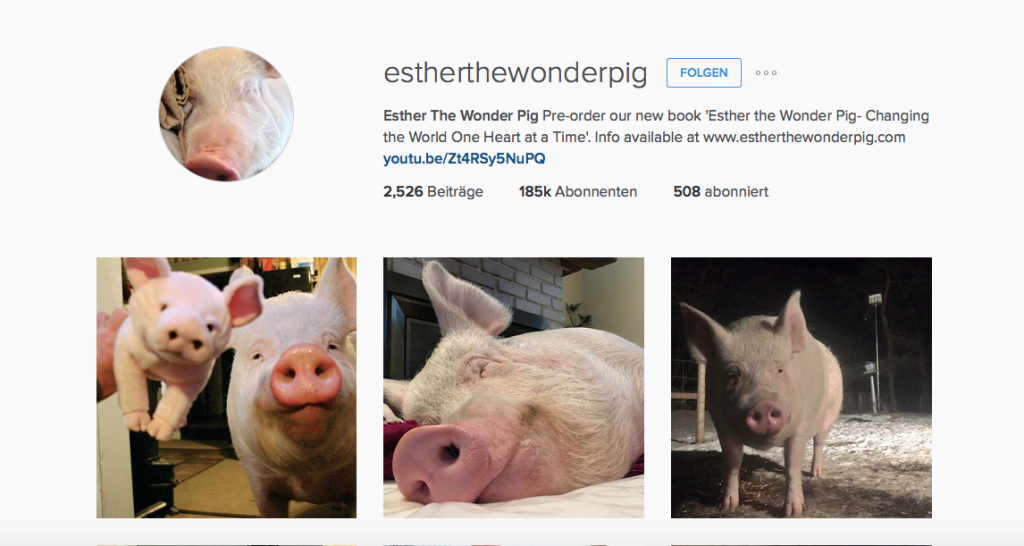Click the FOLGEN follow button
The width and height of the screenshot is (1024, 546).
tap(704, 72)
